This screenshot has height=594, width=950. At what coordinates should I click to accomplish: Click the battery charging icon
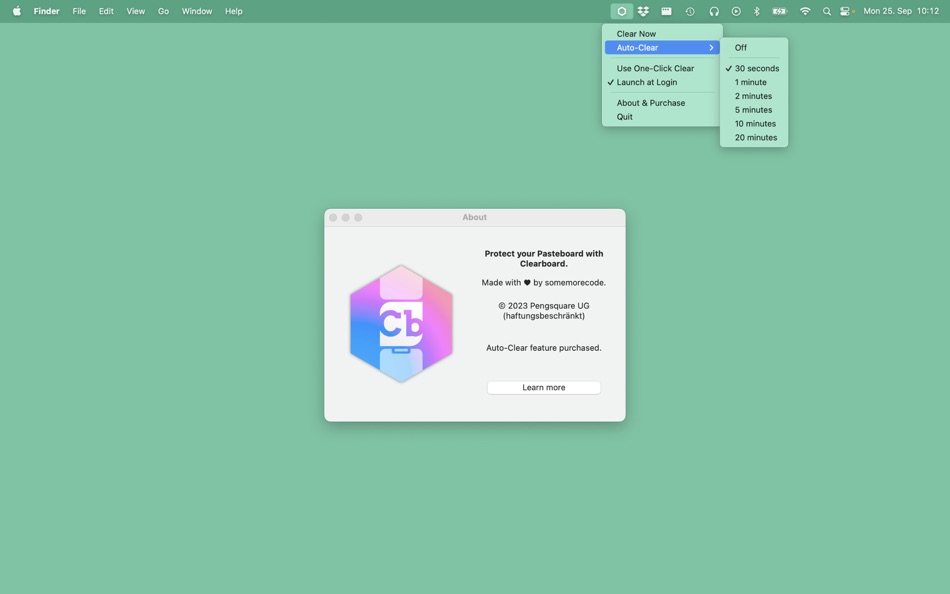[x=780, y=11]
